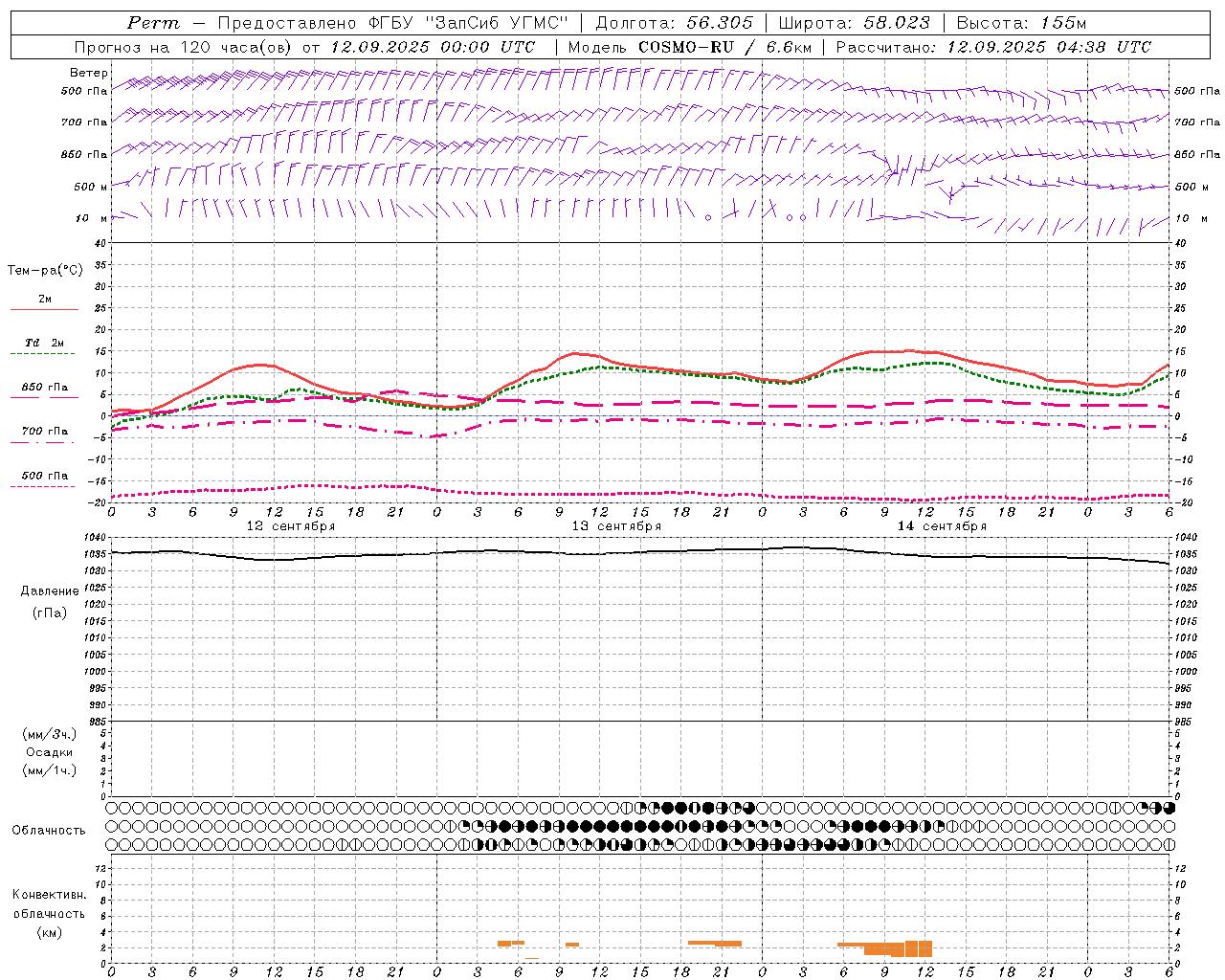Viewport: 1225px width, 980px height.
Task: Click the "Конвективн." convective cloud label
Action: [x=50, y=895]
